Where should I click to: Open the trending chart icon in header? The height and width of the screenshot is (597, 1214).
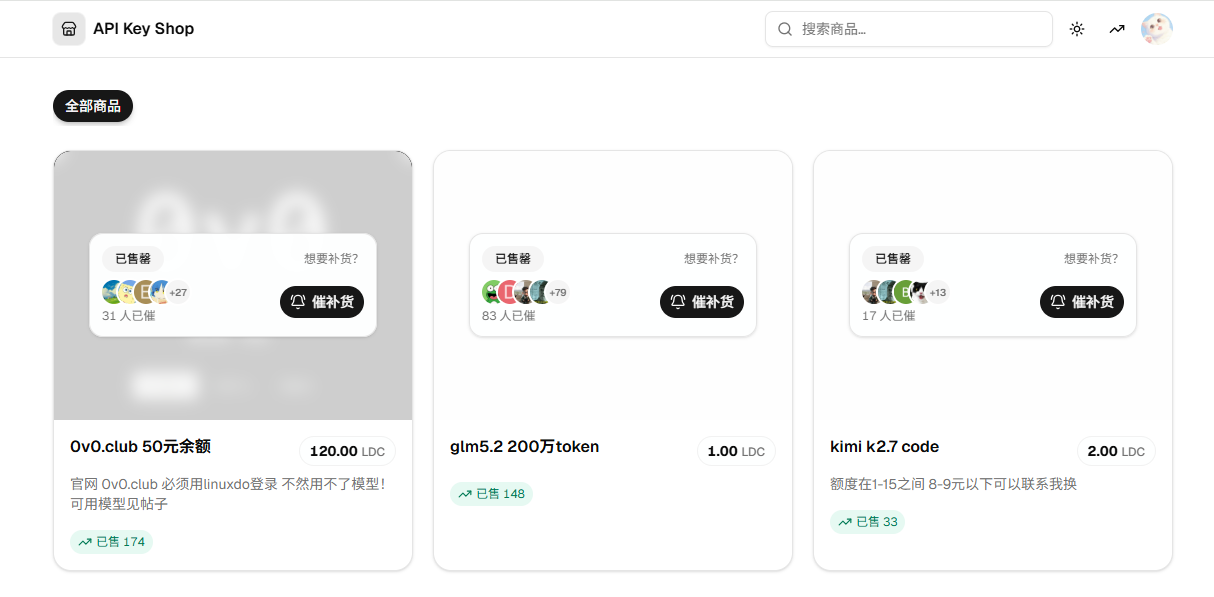1117,29
